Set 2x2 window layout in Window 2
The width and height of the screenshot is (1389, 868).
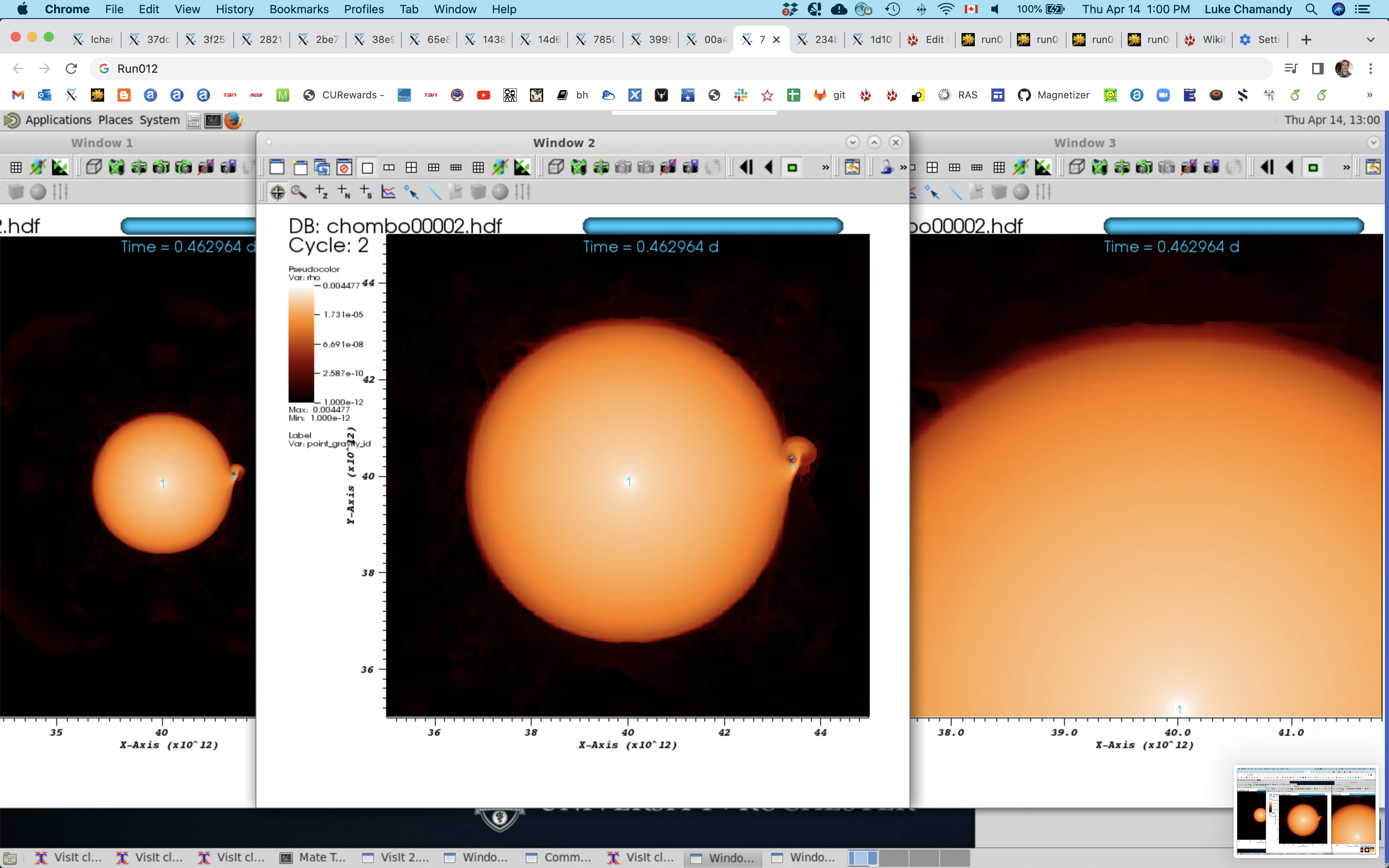tap(412, 168)
